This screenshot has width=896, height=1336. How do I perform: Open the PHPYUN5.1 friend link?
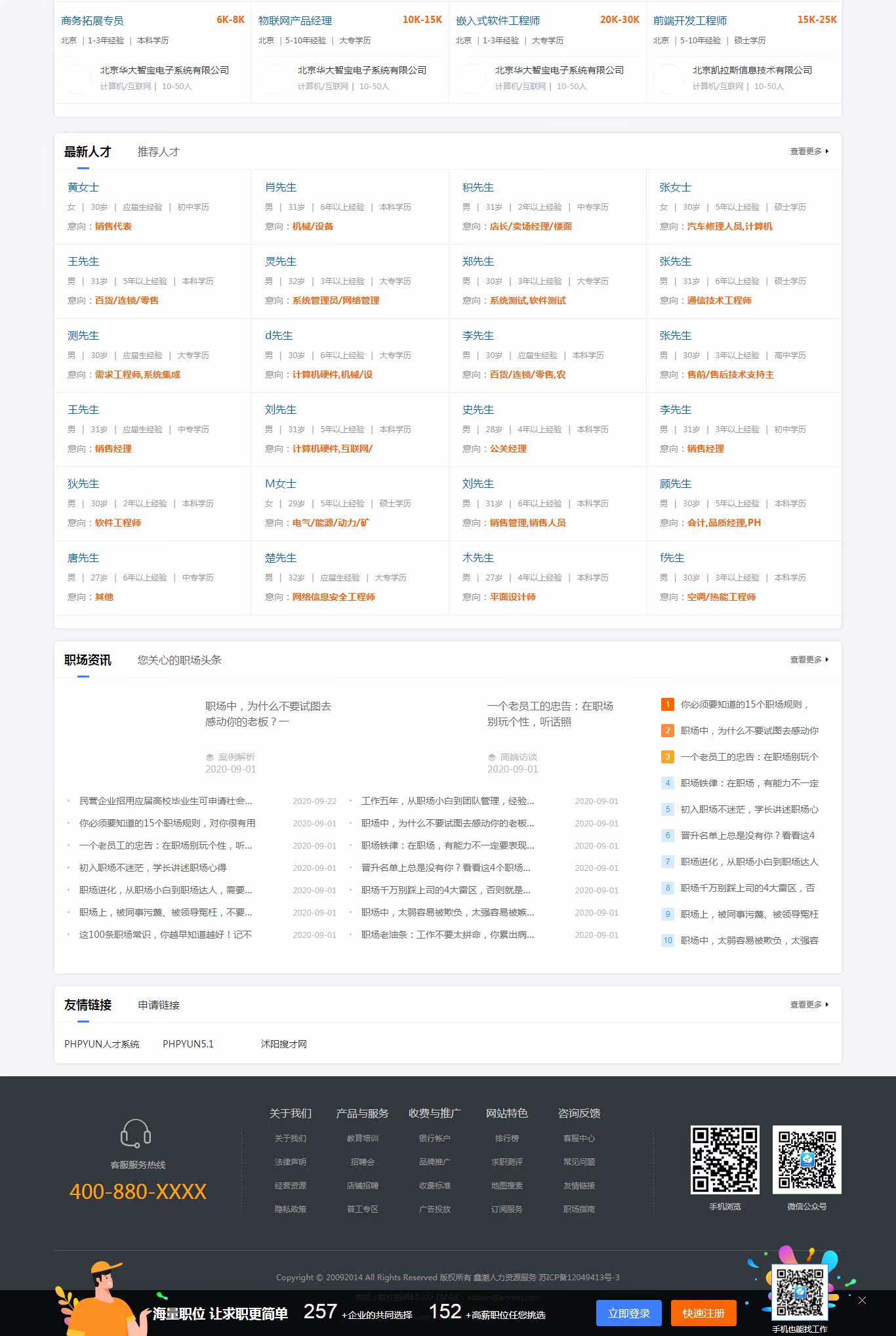[188, 1044]
